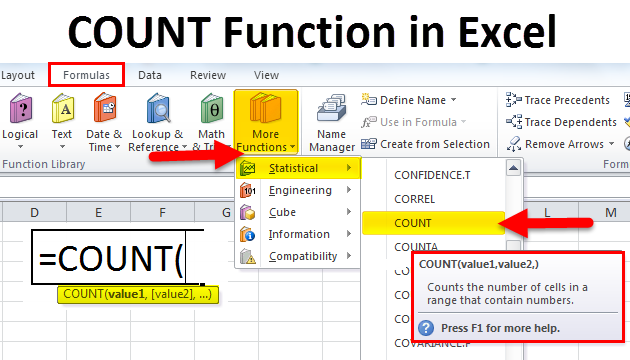Viewport: 630px width, 360px height.
Task: Open the Statistical submenu entry
Action: [x=298, y=168]
